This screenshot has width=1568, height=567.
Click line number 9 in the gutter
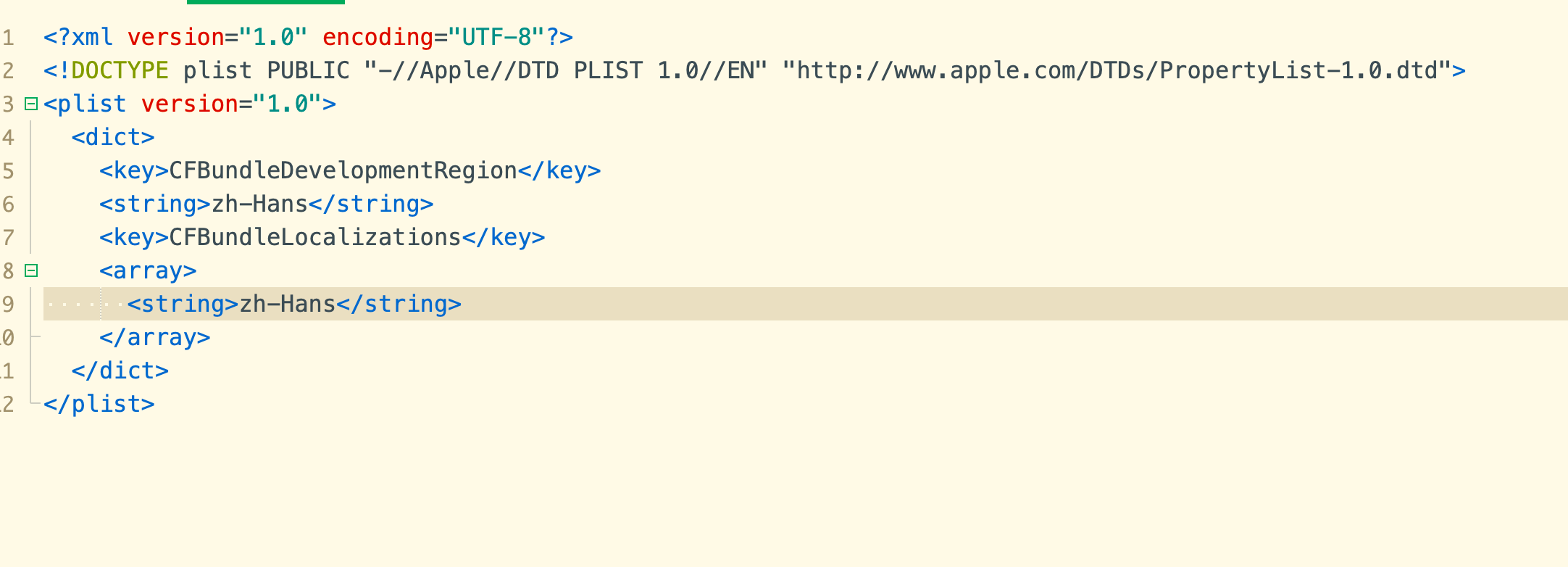point(8,304)
